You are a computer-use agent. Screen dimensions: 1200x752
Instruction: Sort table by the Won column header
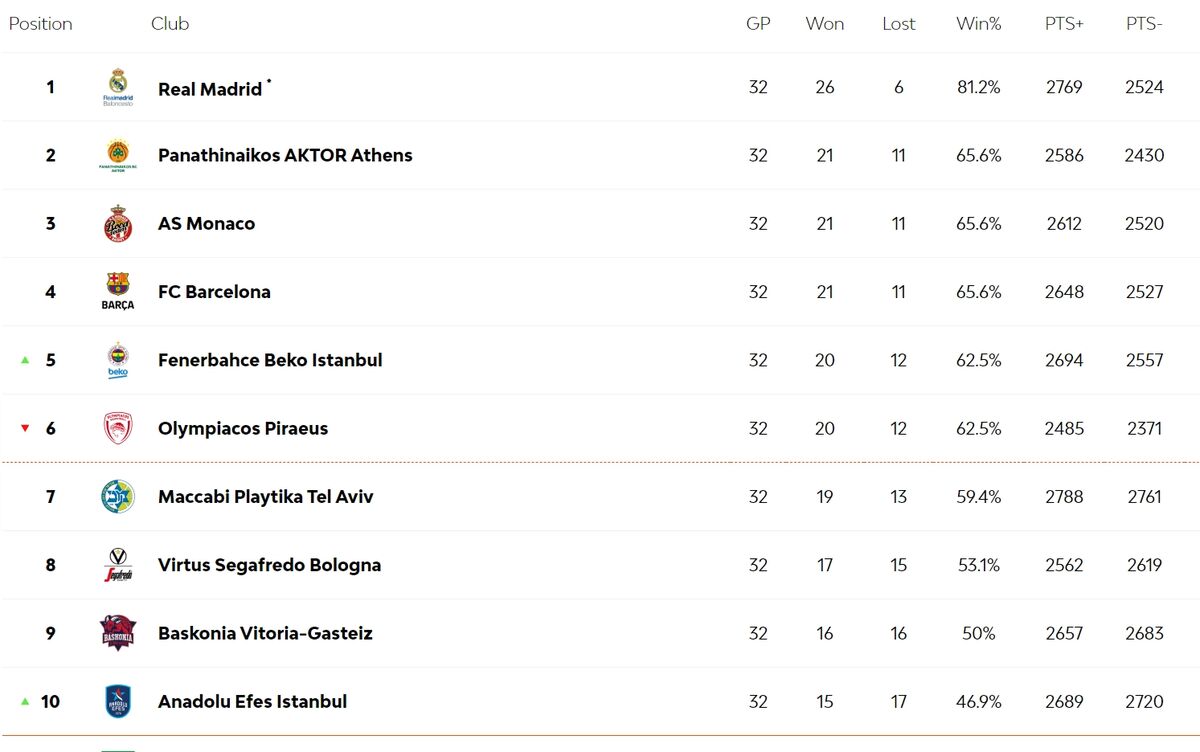(825, 24)
